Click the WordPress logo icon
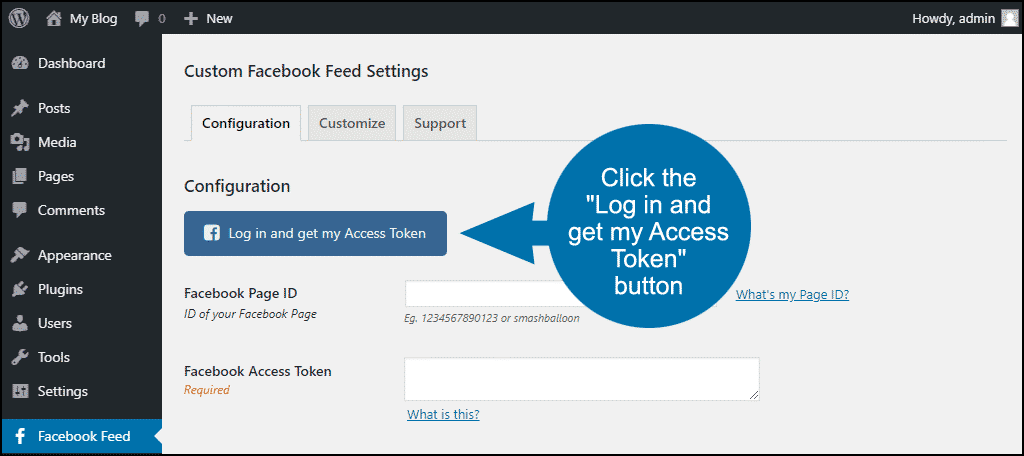 [x=19, y=18]
